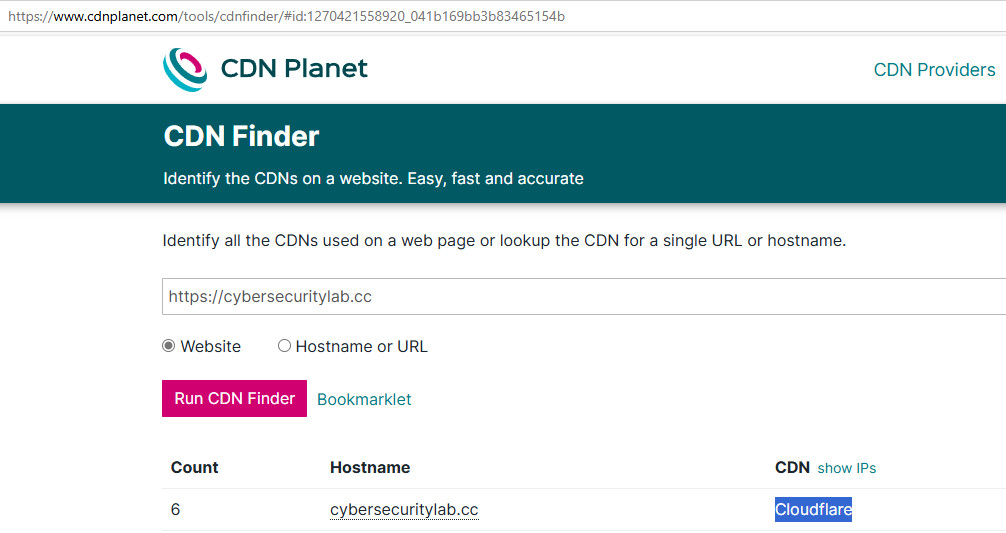Click the CDN Finder page heading
Screen dimensions: 1006x533
coord(241,136)
